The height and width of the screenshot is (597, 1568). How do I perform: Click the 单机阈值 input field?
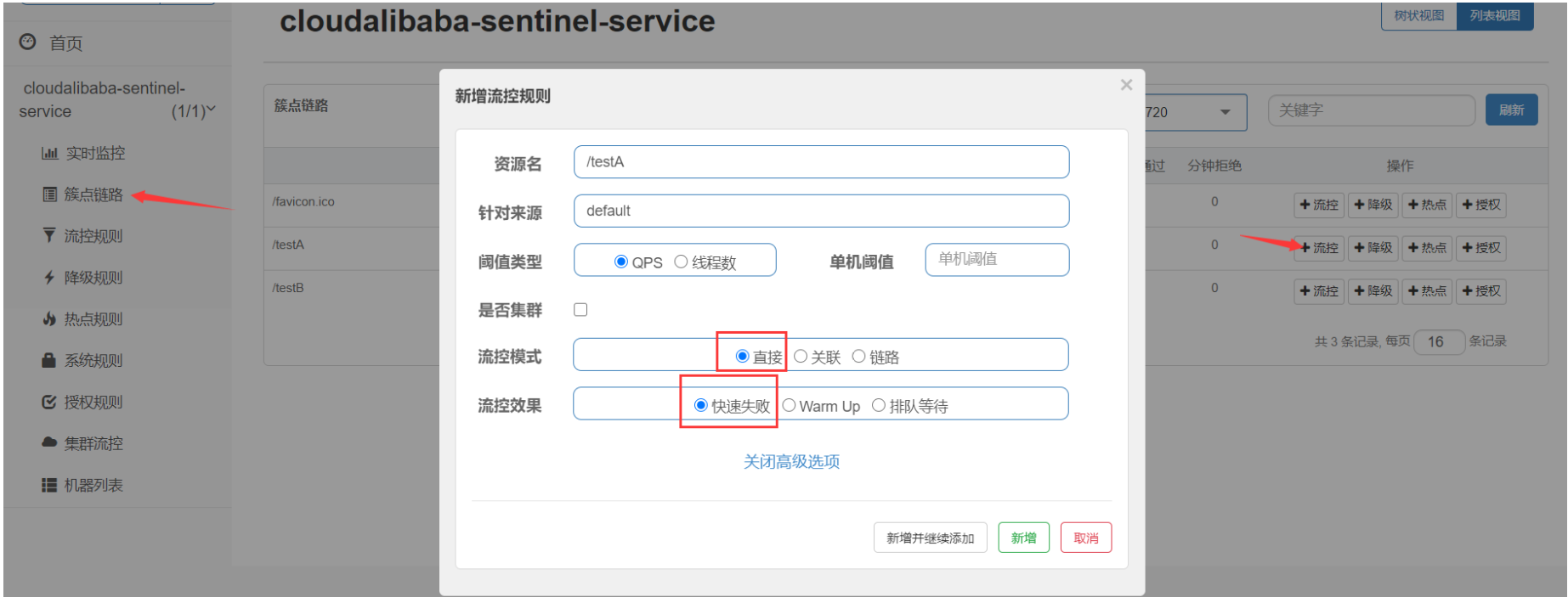(996, 260)
